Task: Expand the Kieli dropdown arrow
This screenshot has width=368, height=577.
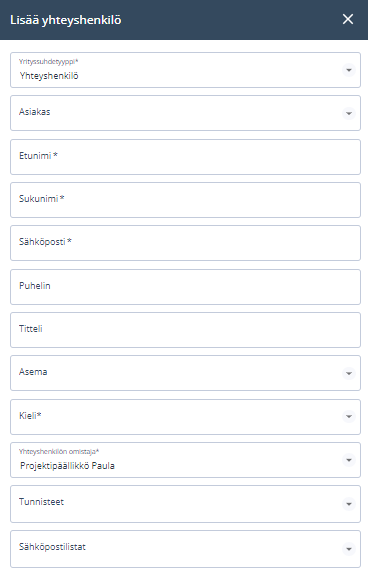Action: [349, 416]
